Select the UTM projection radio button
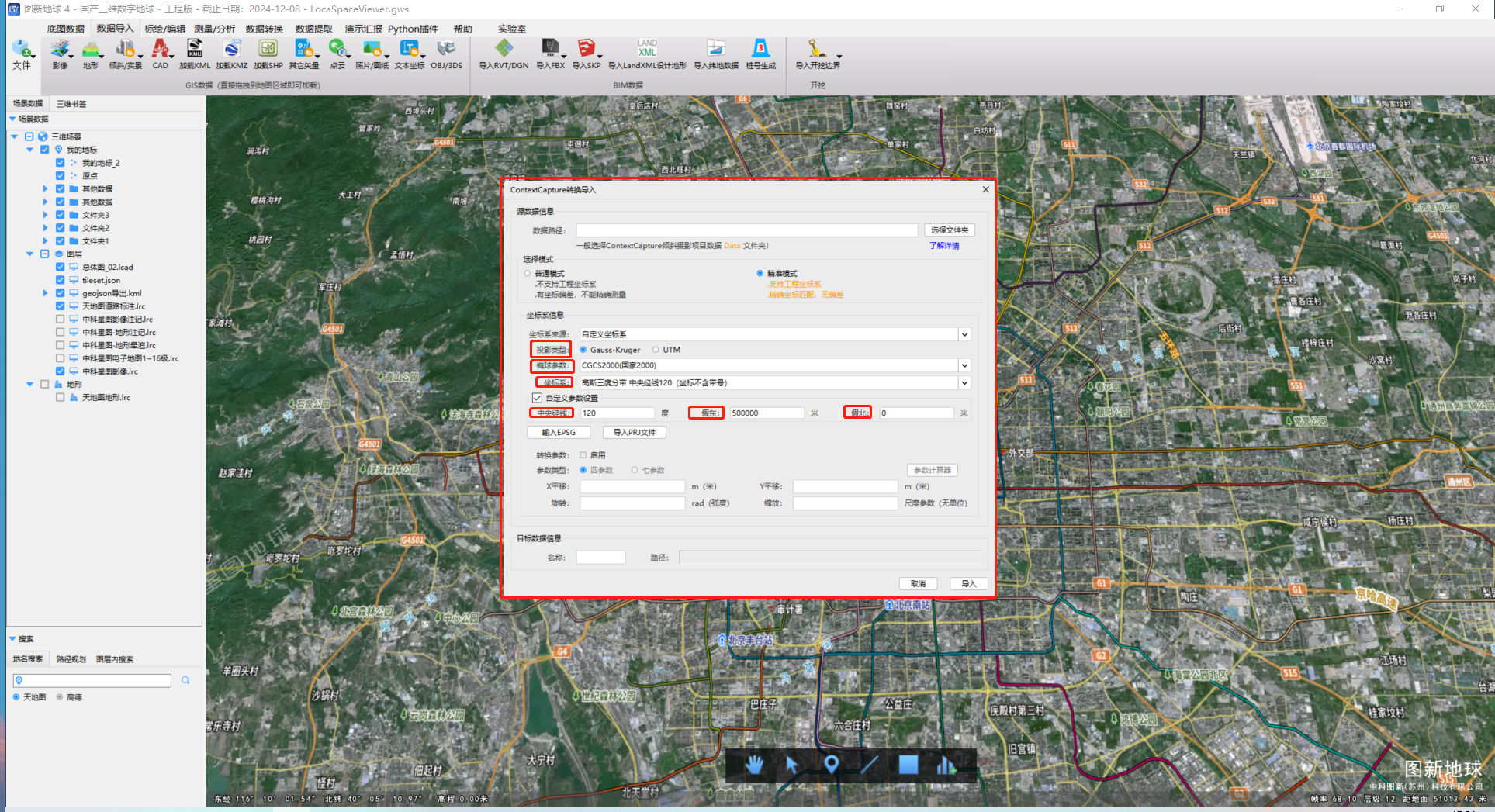 click(656, 350)
